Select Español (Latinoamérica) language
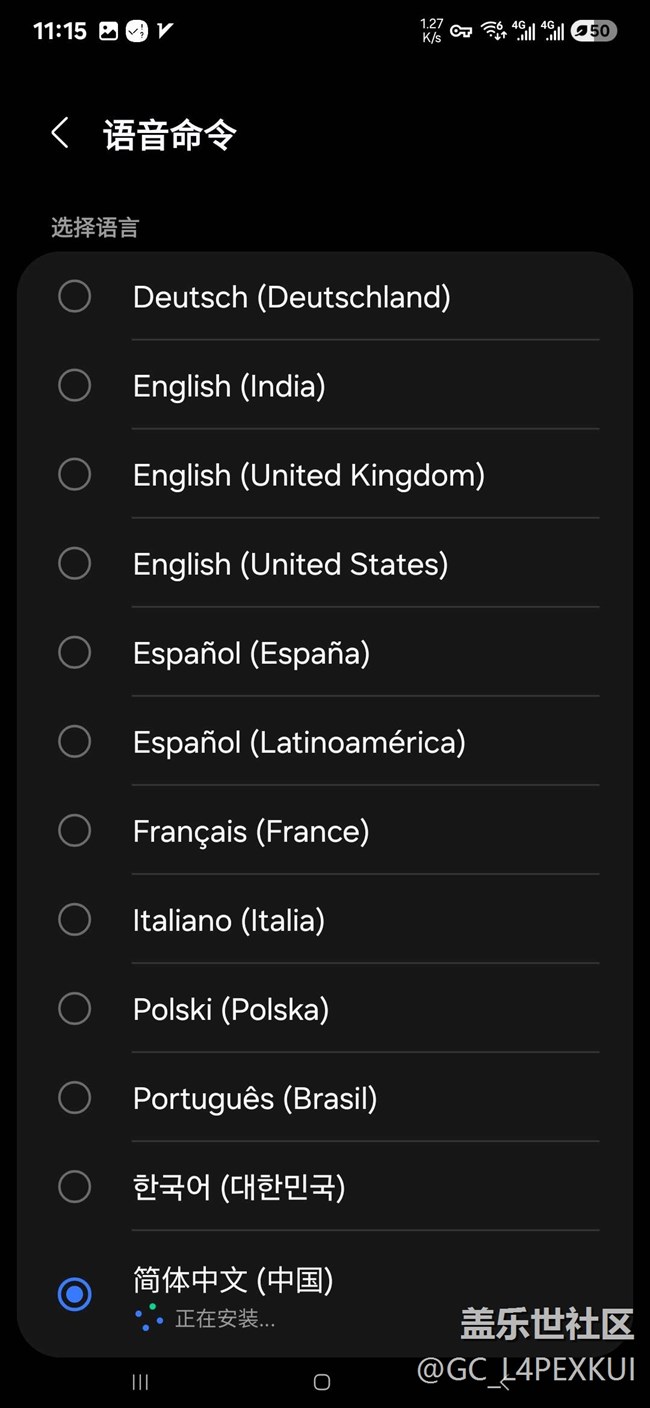650x1408 pixels. tap(324, 741)
